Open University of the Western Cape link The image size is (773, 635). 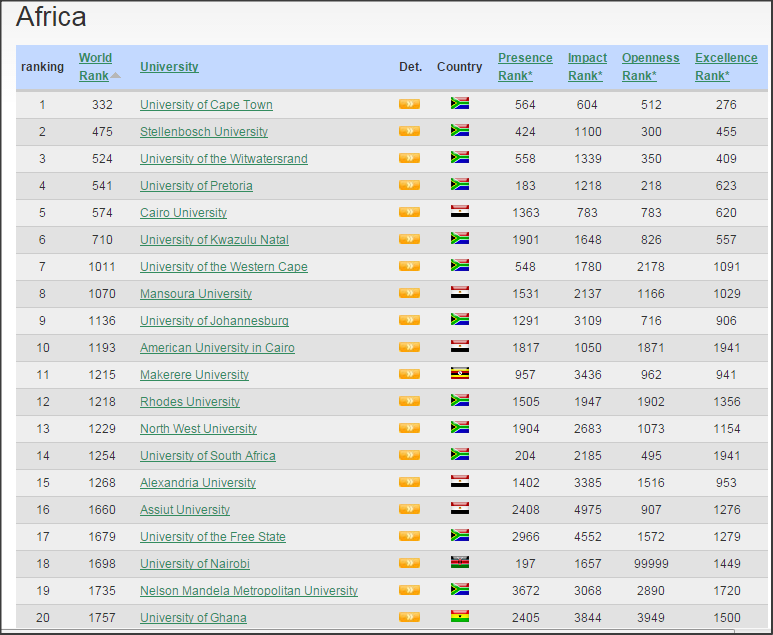coord(224,267)
